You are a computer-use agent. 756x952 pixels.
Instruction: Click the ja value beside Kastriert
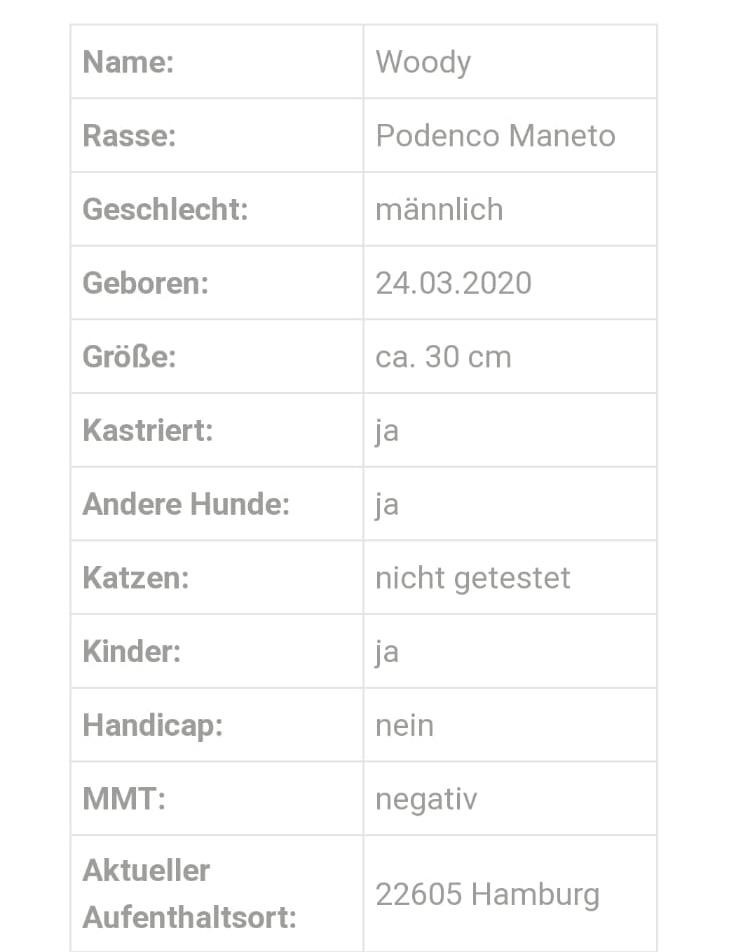pos(387,432)
